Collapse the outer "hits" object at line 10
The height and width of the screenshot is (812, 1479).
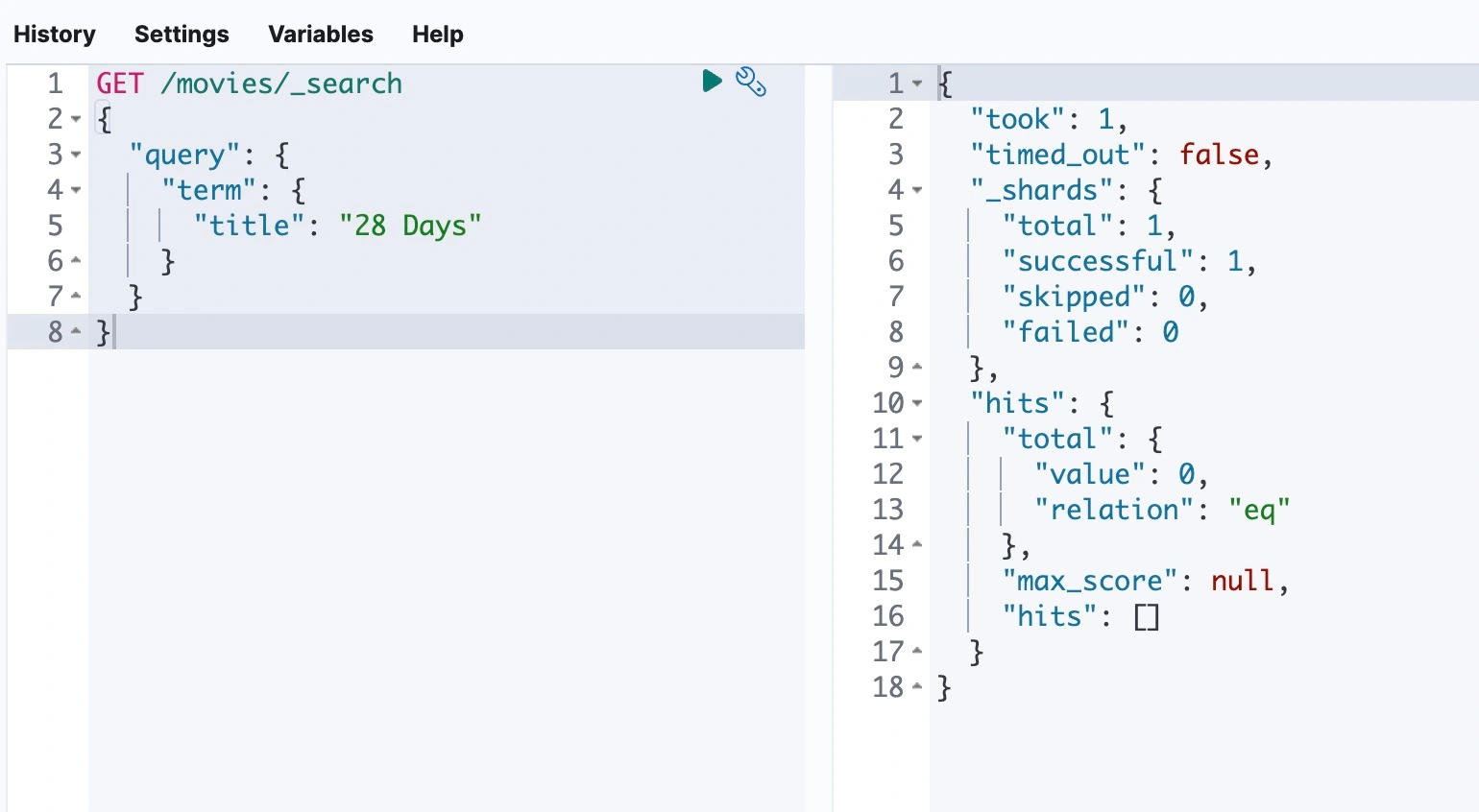917,404
